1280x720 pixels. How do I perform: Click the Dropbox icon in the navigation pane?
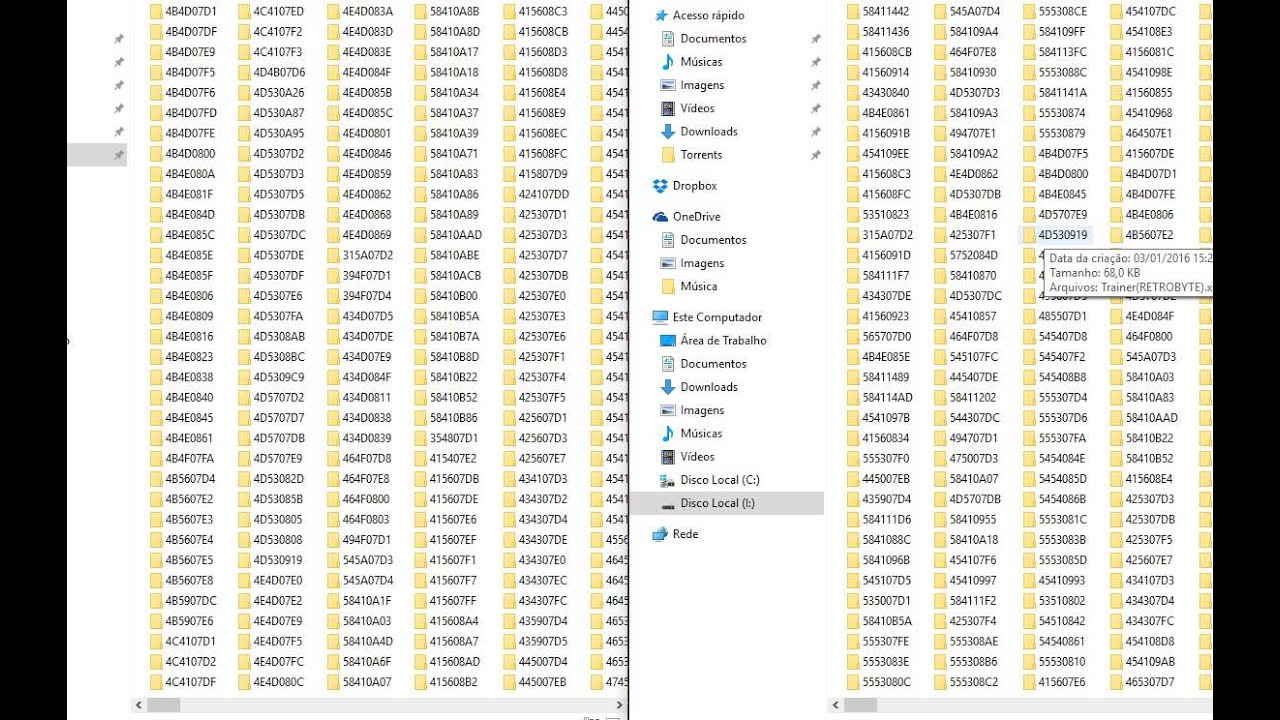660,185
